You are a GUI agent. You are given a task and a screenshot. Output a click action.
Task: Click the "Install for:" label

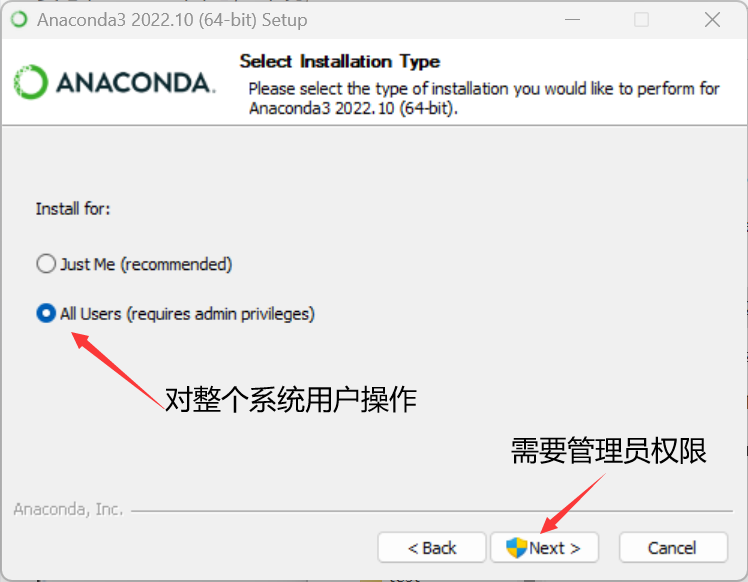click(x=73, y=209)
